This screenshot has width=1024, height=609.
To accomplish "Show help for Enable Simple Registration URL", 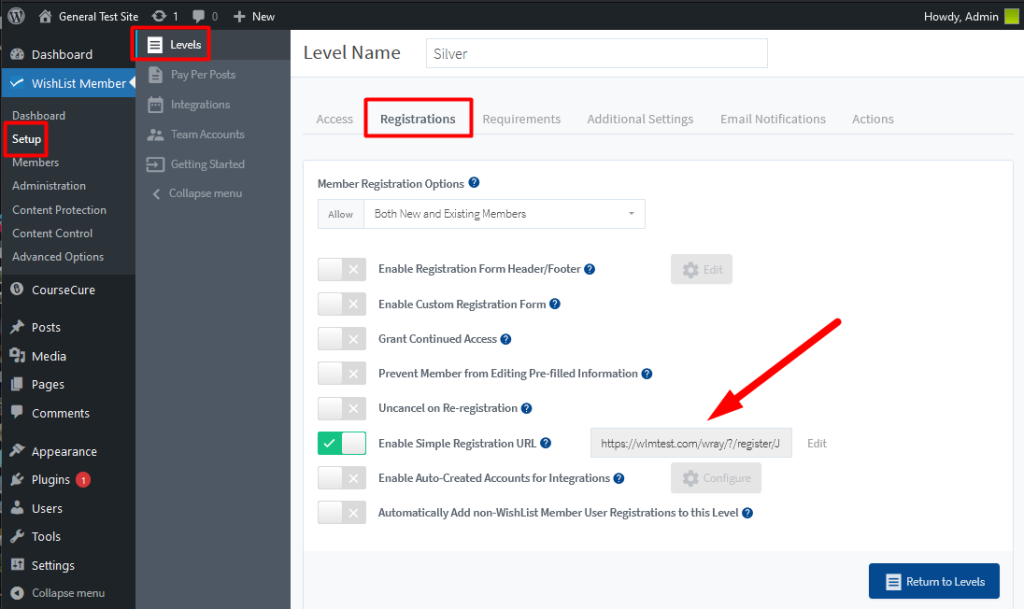I will 545,443.
